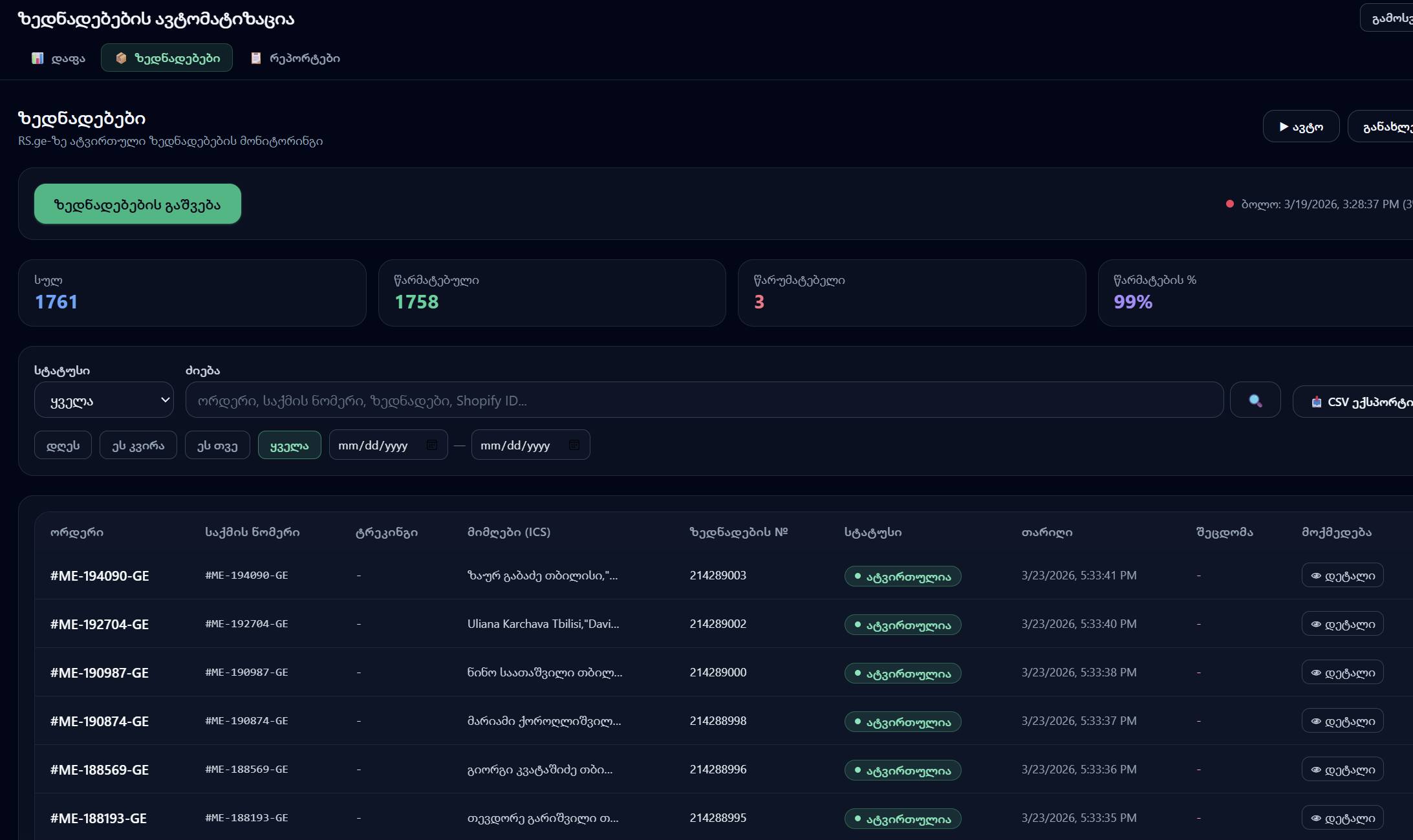This screenshot has width=1413, height=840.
Task: Click the სტატუსი column header
Action: (872, 532)
